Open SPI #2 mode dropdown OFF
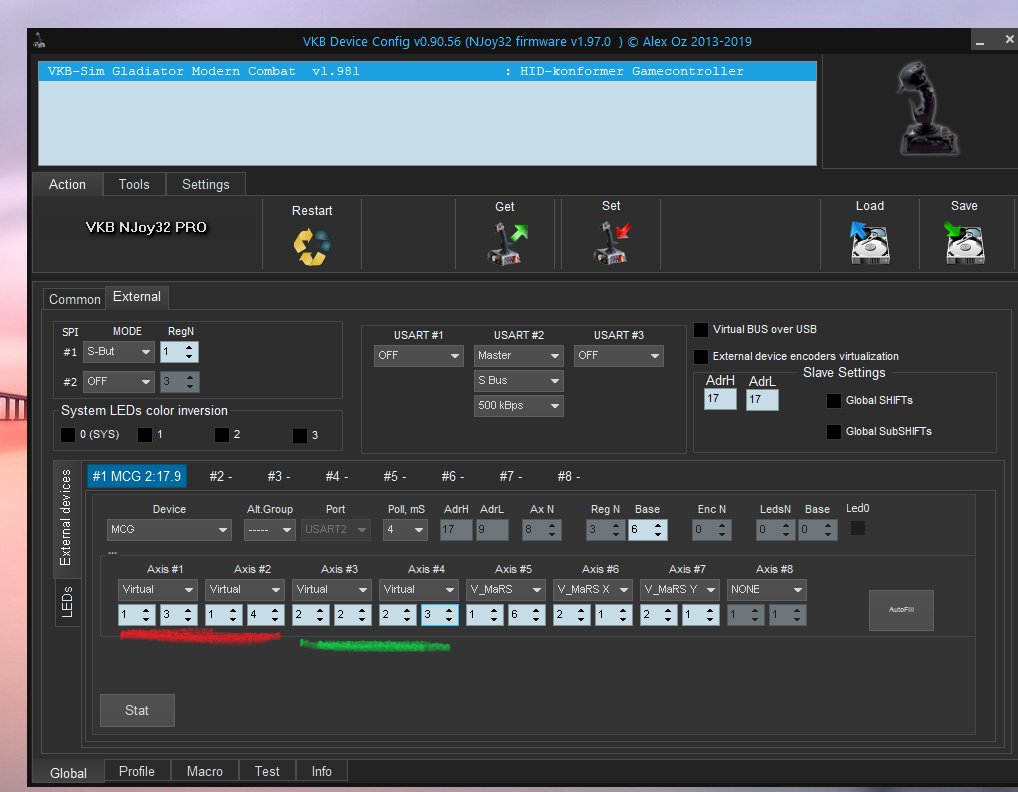1018x792 pixels. coord(119,382)
